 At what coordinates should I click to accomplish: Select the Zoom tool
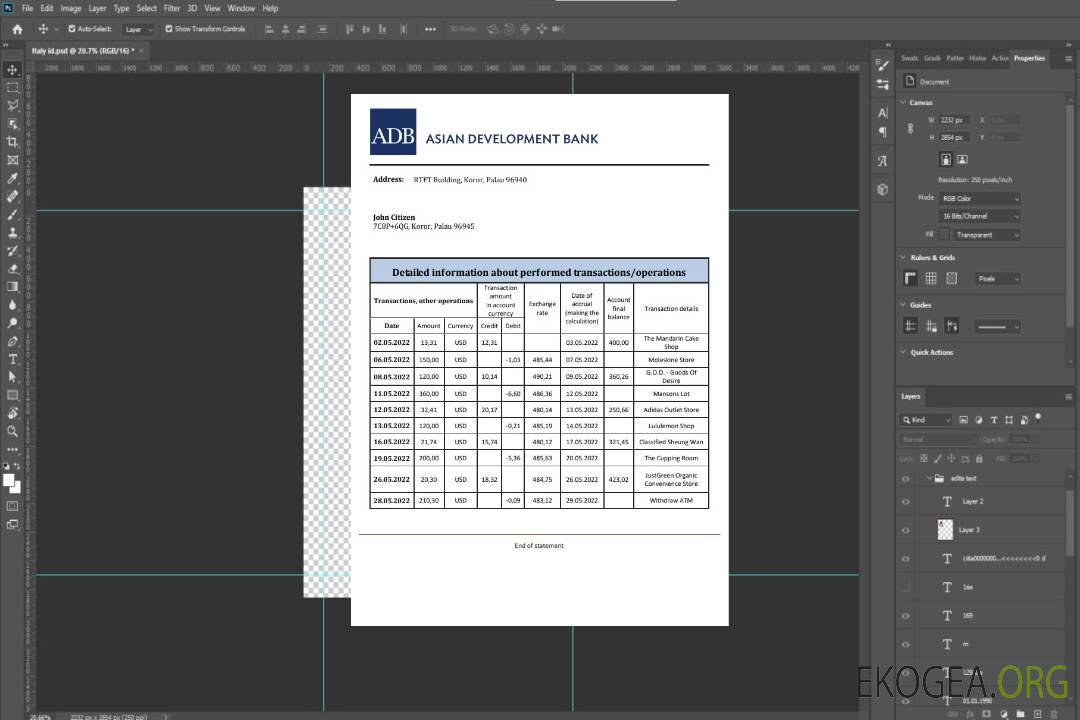[x=13, y=431]
